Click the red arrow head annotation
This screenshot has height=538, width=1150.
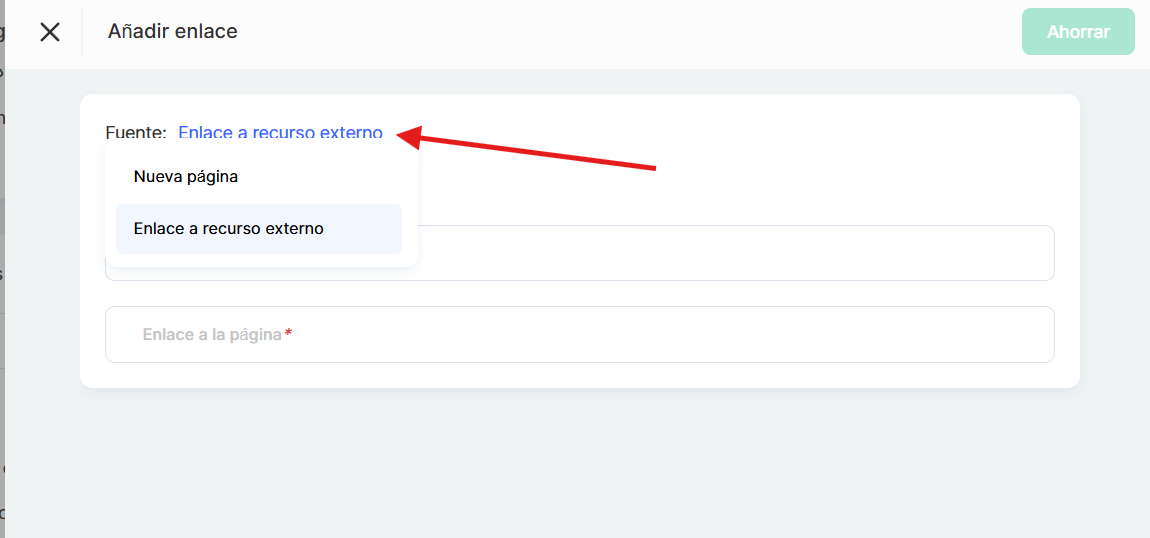click(408, 136)
